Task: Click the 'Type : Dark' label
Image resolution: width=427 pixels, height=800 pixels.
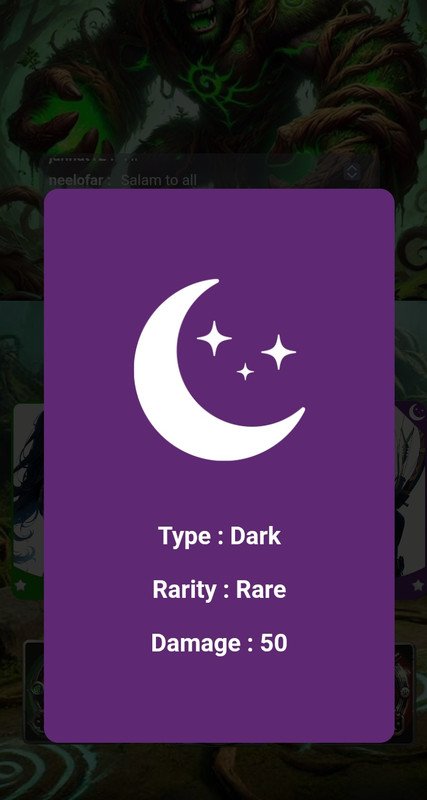Action: tap(219, 536)
